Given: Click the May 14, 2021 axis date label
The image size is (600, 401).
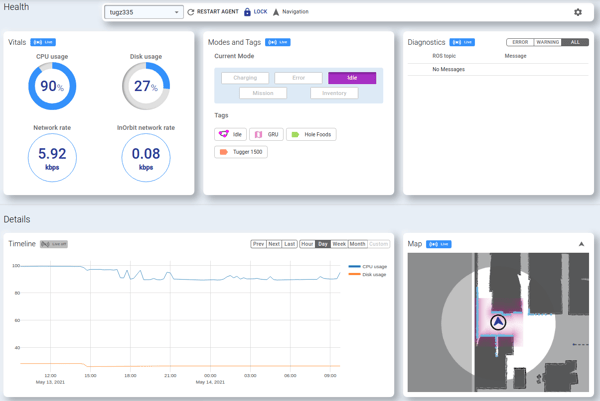Looking at the screenshot, I should coord(210,382).
